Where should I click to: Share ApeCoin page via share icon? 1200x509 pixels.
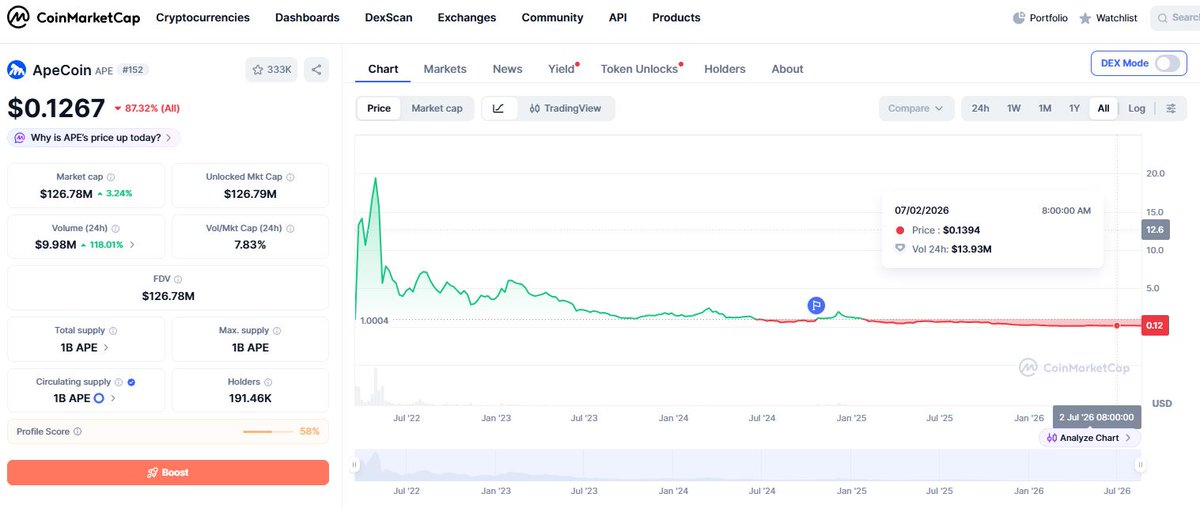pos(316,70)
